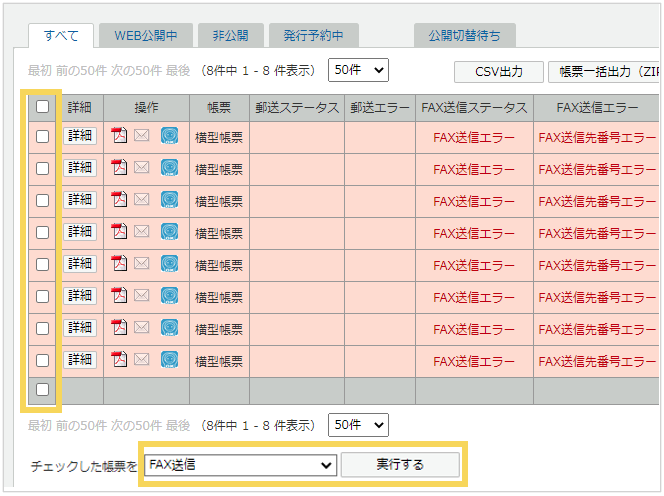Click the blue round icon in the first row
664x496 pixels.
[x=170, y=136]
